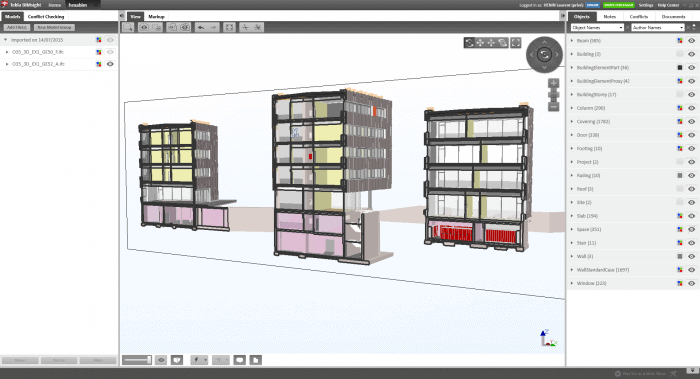Click the New Model Group button

click(x=54, y=27)
